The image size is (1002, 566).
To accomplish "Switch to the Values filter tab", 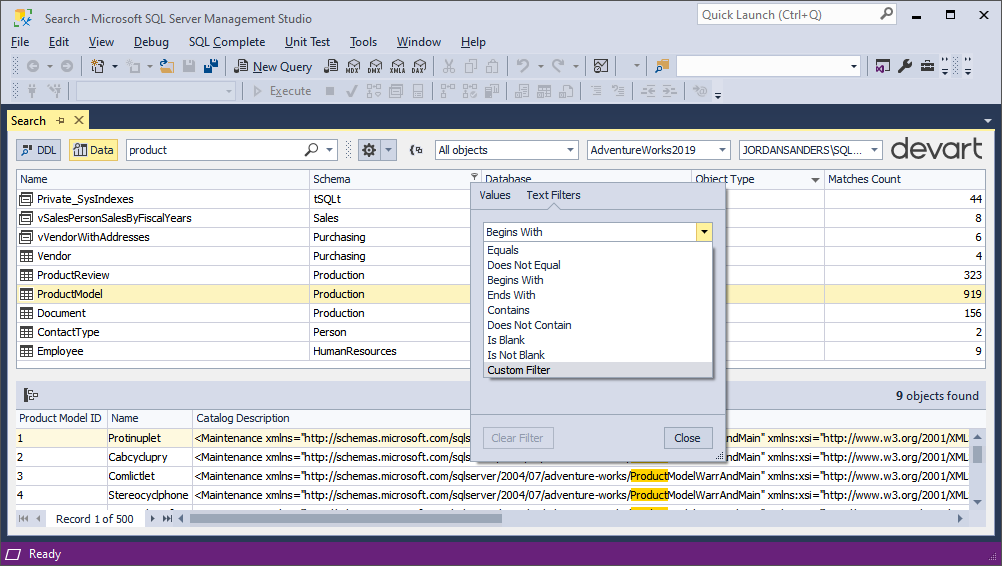I will pyautogui.click(x=495, y=195).
